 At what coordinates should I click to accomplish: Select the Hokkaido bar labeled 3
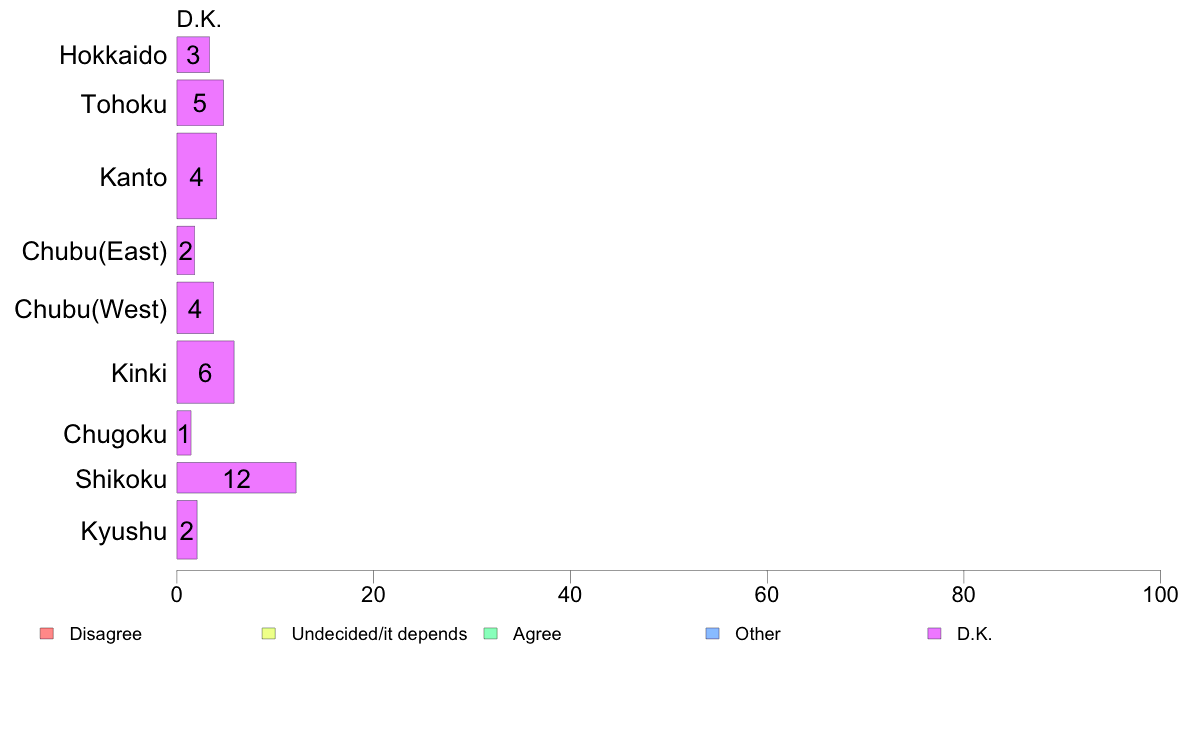(x=193, y=55)
